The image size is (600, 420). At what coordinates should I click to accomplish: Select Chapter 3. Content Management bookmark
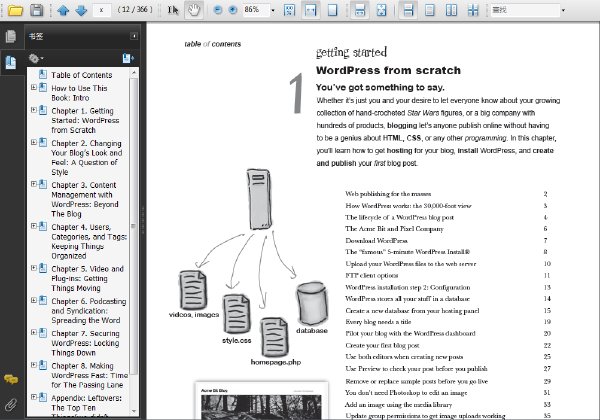[x=85, y=199]
